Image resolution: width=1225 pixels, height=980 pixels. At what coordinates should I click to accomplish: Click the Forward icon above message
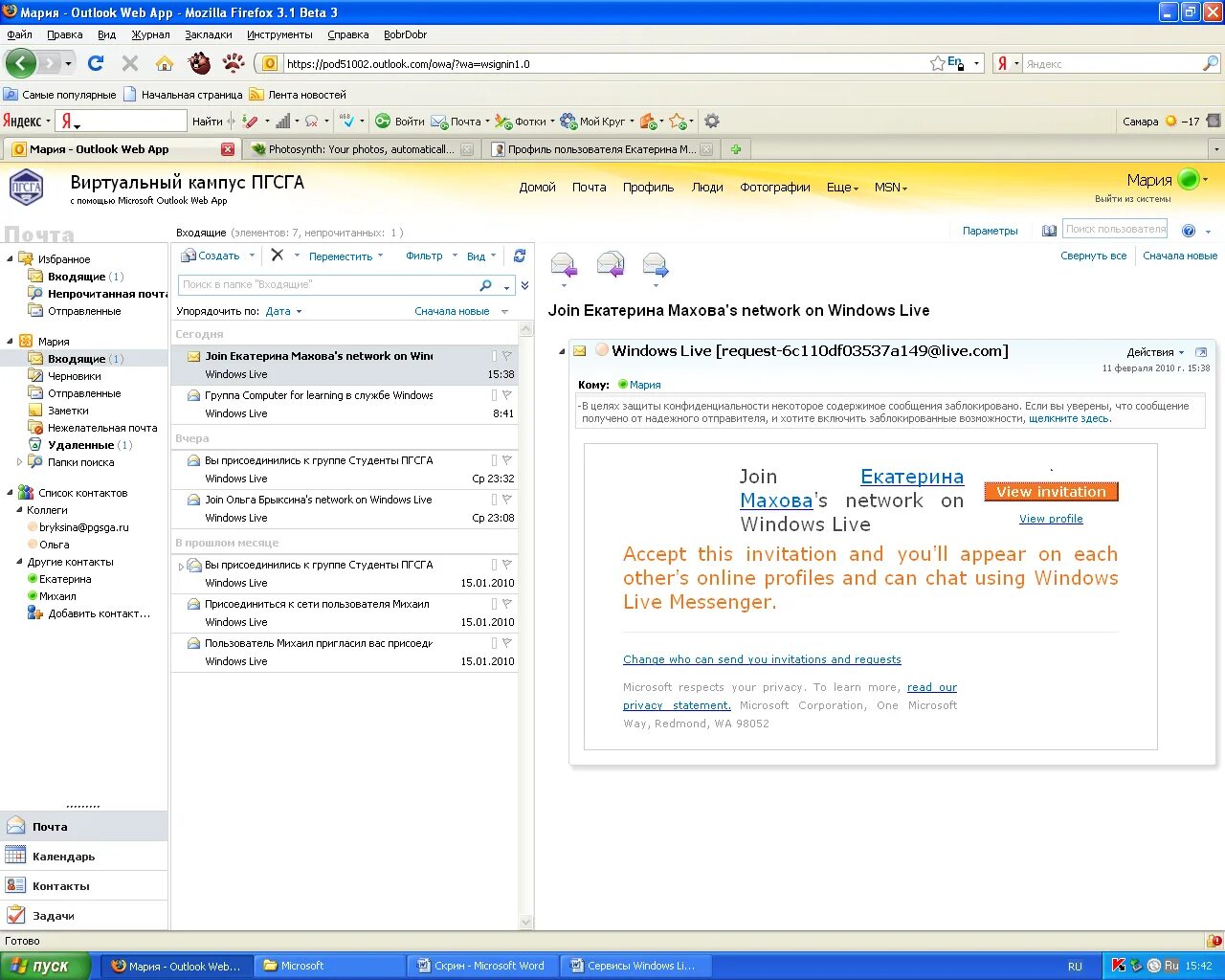[656, 264]
